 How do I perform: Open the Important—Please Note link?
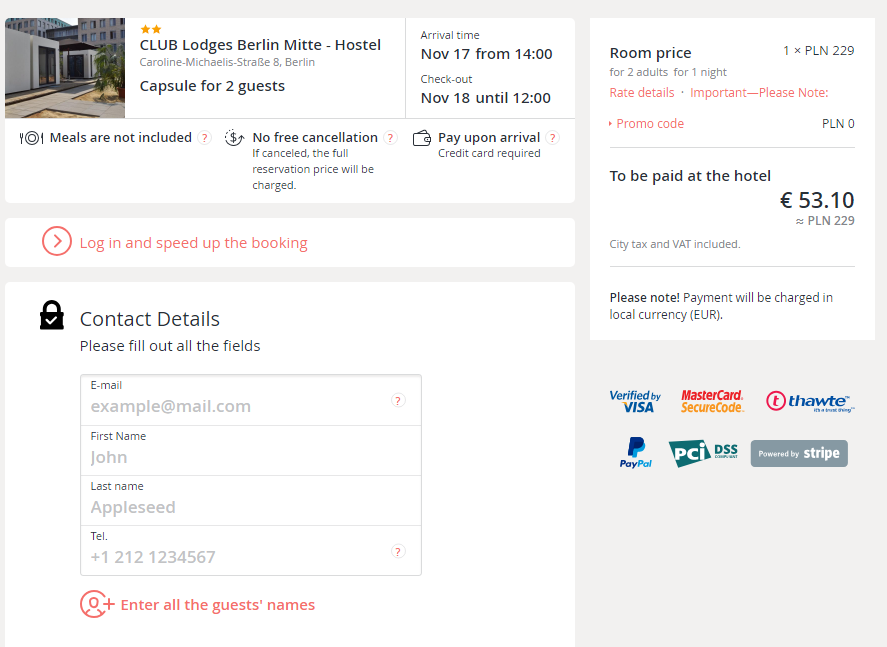click(x=759, y=93)
